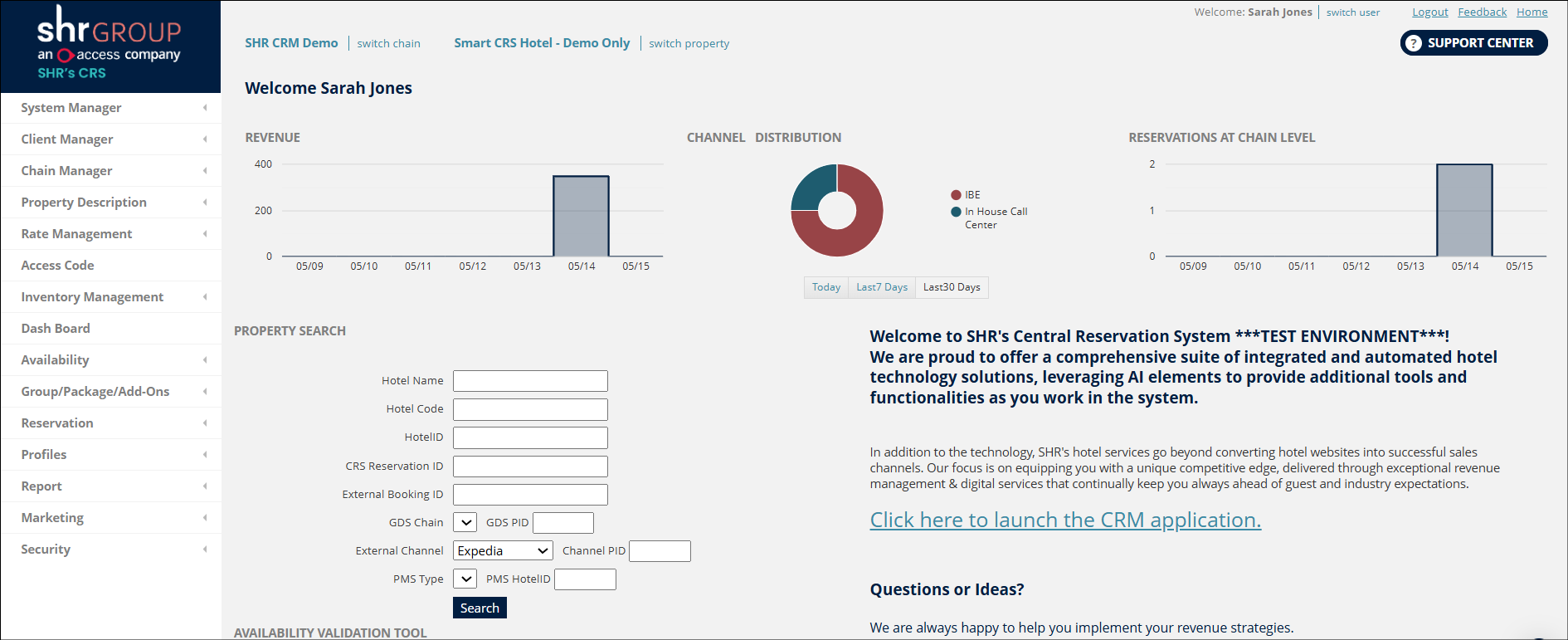Select the Last7 Days tab
1568x640 pixels.
coord(882,287)
